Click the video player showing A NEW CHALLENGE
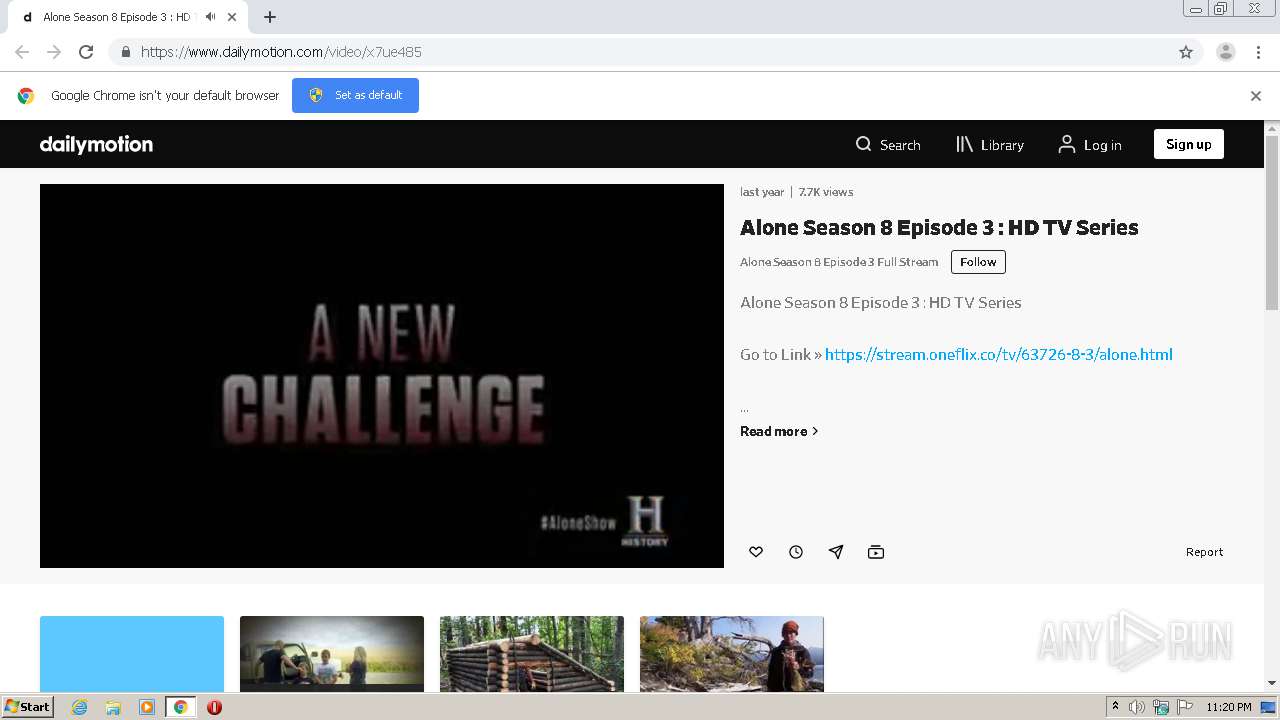 (382, 376)
